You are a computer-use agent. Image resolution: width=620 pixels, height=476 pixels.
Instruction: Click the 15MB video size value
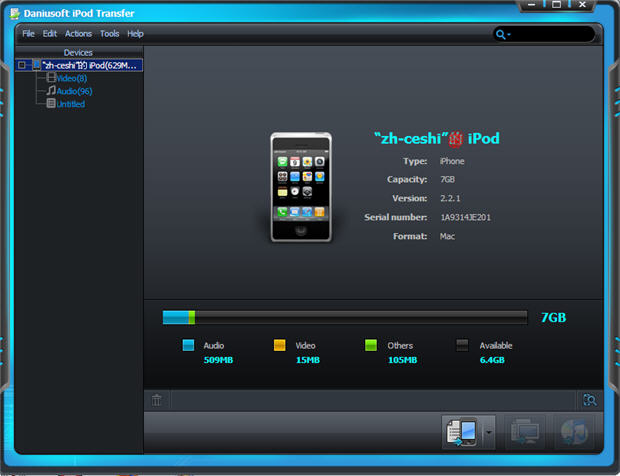point(308,360)
